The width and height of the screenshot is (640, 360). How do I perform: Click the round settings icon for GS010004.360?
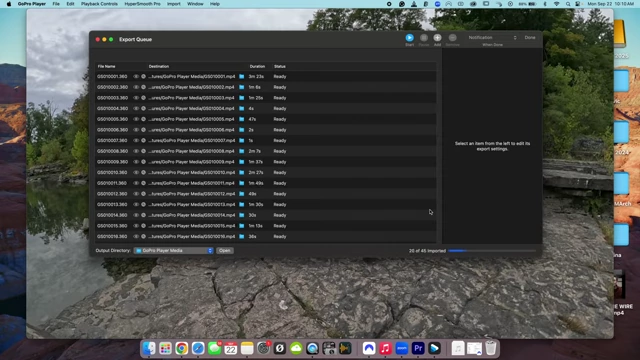143,109
